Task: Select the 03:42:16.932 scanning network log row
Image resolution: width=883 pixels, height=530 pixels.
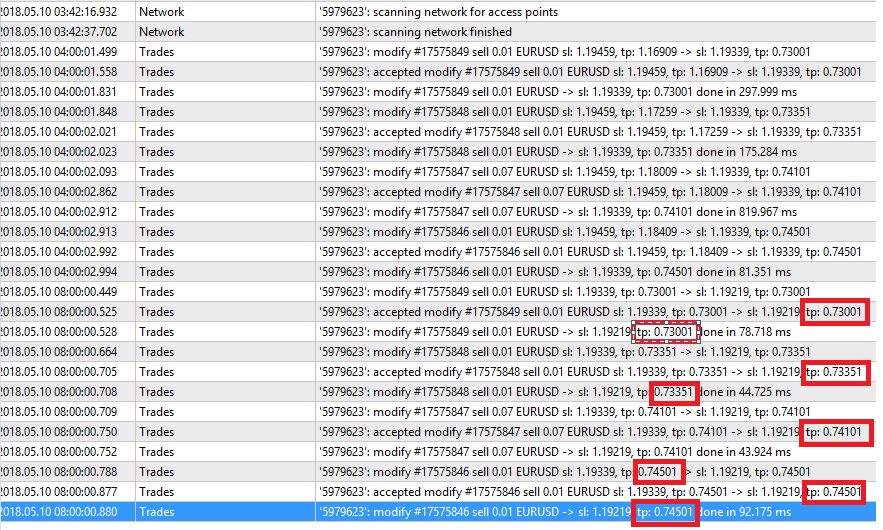Action: point(438,12)
